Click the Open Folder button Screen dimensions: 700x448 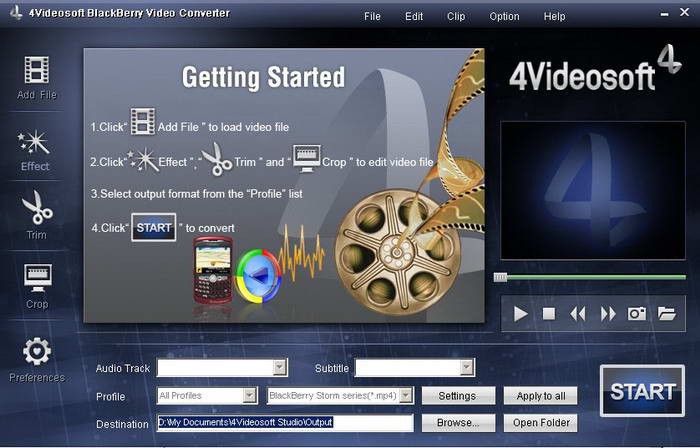pos(540,423)
